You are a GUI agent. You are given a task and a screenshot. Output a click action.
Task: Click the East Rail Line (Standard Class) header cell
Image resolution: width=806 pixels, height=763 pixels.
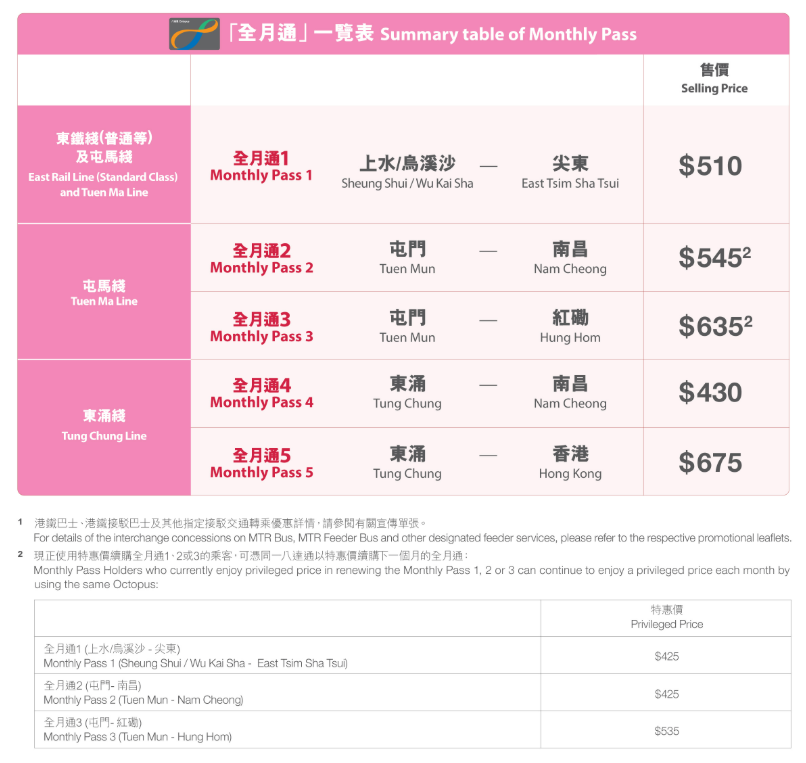pyautogui.click(x=104, y=164)
